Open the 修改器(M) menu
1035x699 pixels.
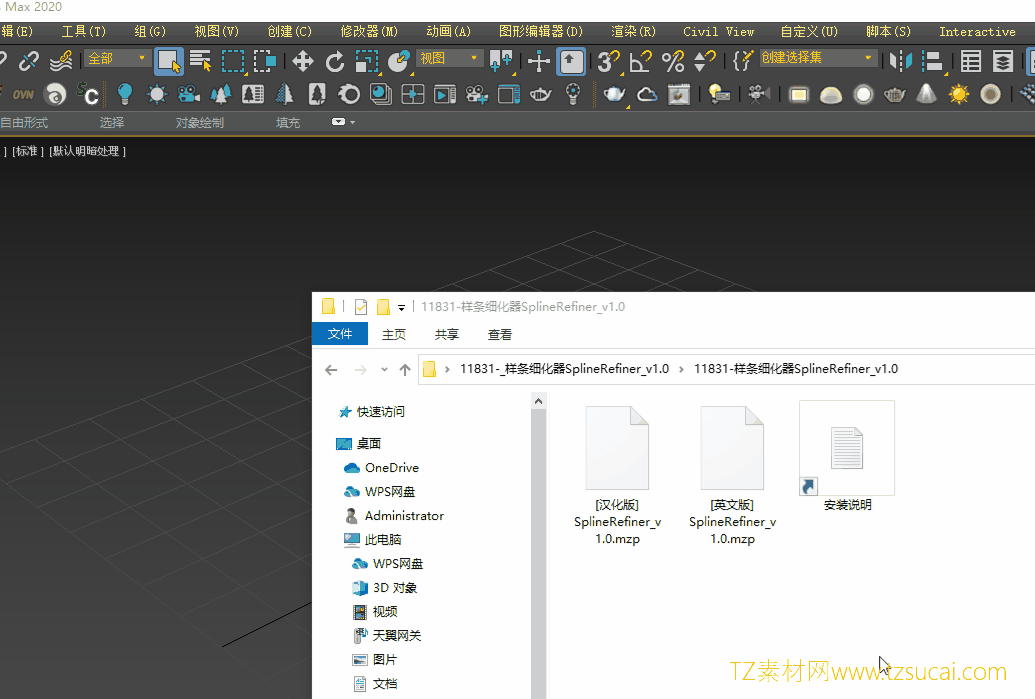click(369, 31)
